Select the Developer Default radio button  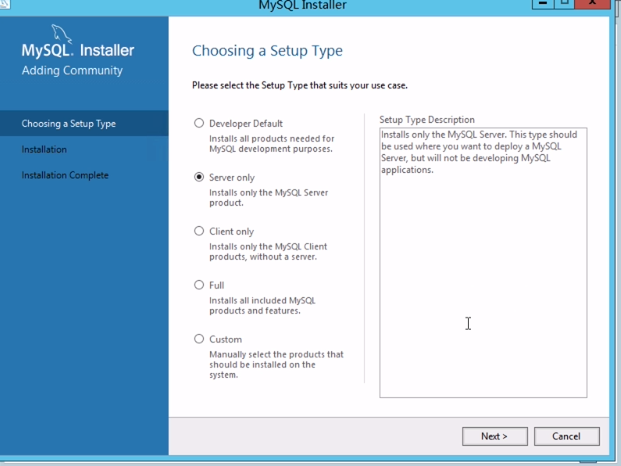pos(199,123)
